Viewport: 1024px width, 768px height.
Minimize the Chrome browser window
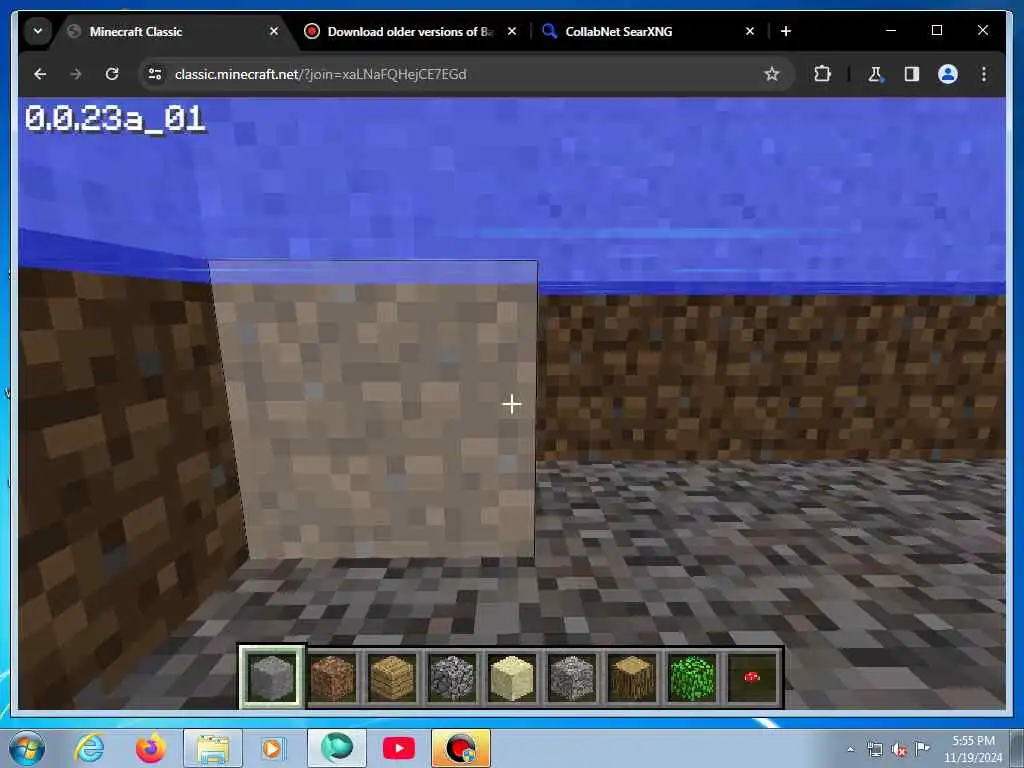coord(891,31)
